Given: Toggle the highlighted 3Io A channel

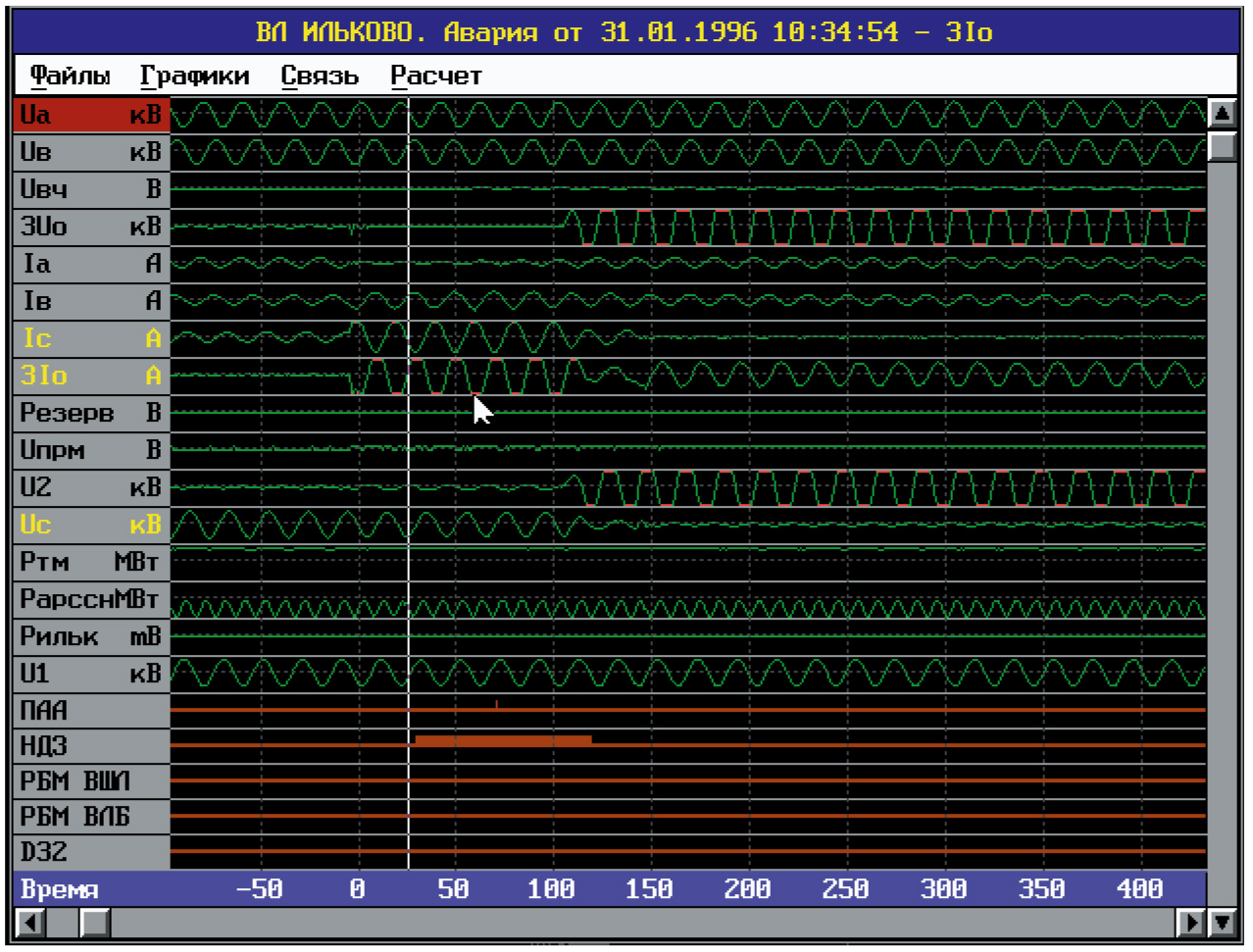Looking at the screenshot, I should (x=91, y=376).
